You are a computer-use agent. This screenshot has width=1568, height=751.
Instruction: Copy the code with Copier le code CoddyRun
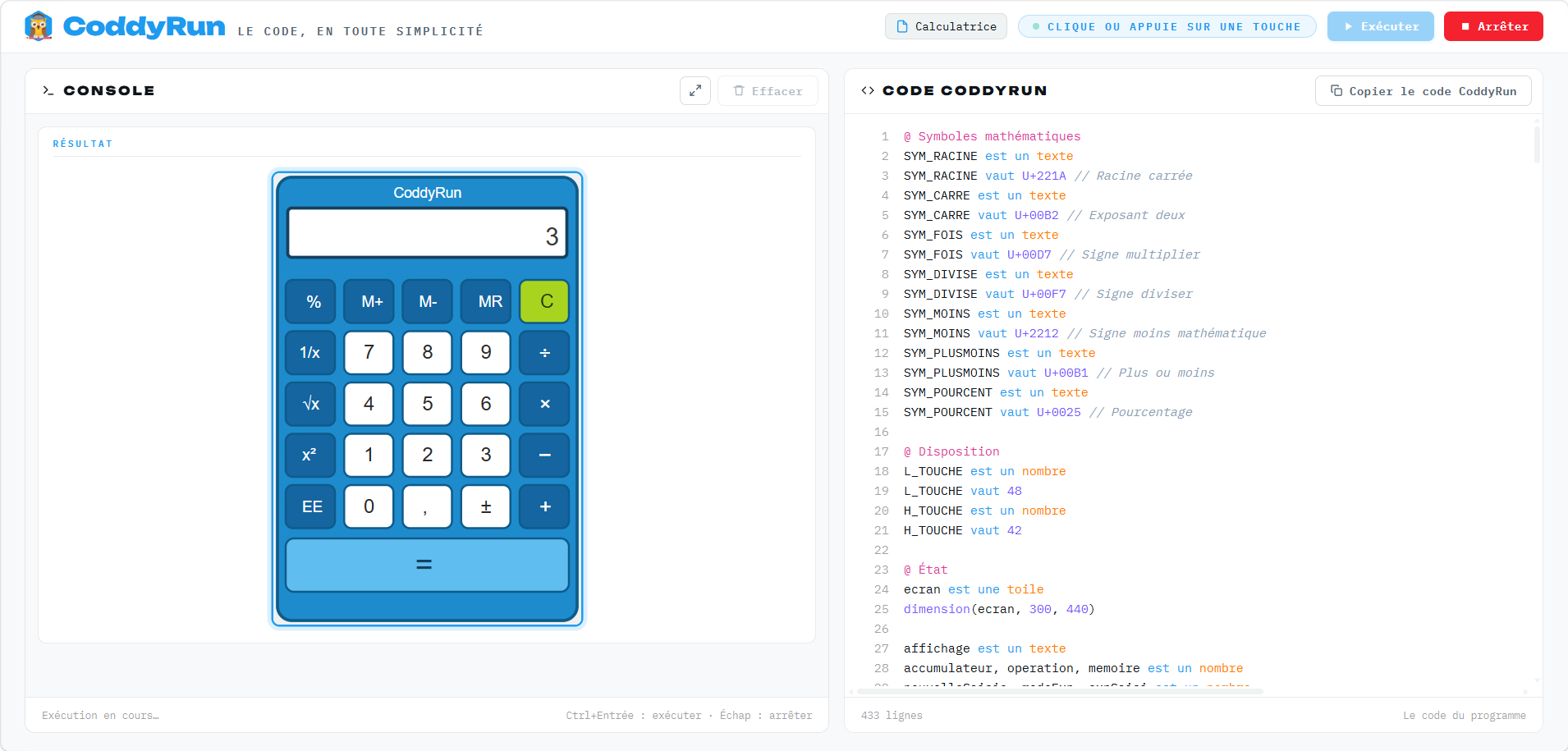pyautogui.click(x=1424, y=90)
